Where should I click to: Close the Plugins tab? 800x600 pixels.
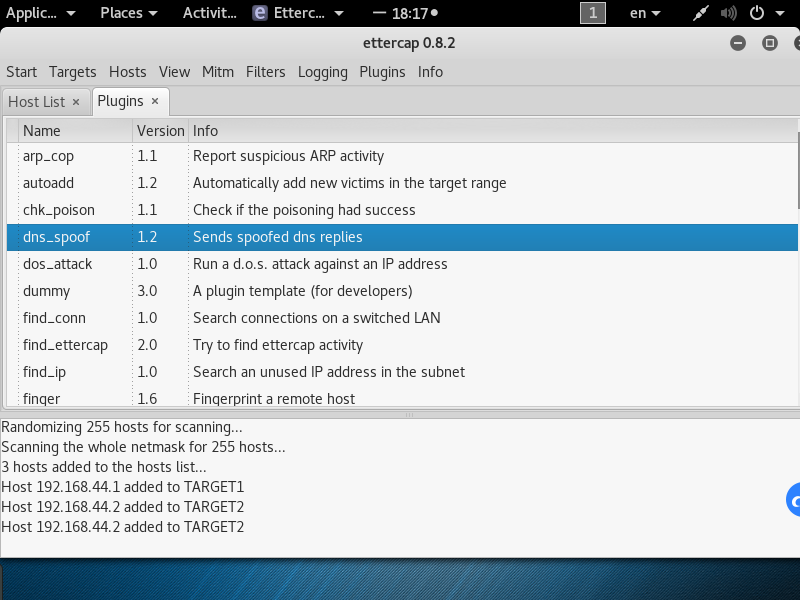click(x=155, y=101)
